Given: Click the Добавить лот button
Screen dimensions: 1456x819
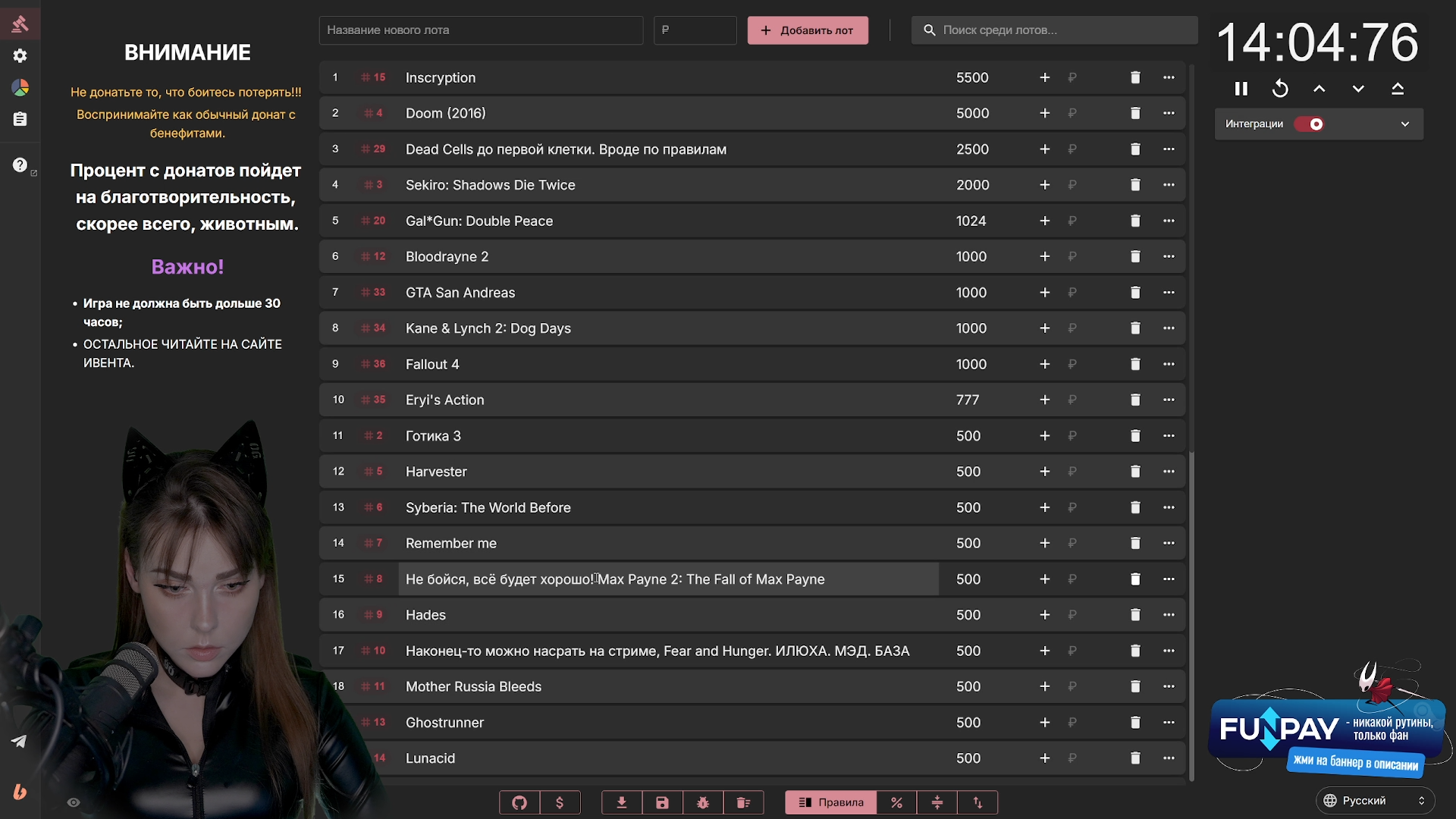Looking at the screenshot, I should click(x=808, y=30).
